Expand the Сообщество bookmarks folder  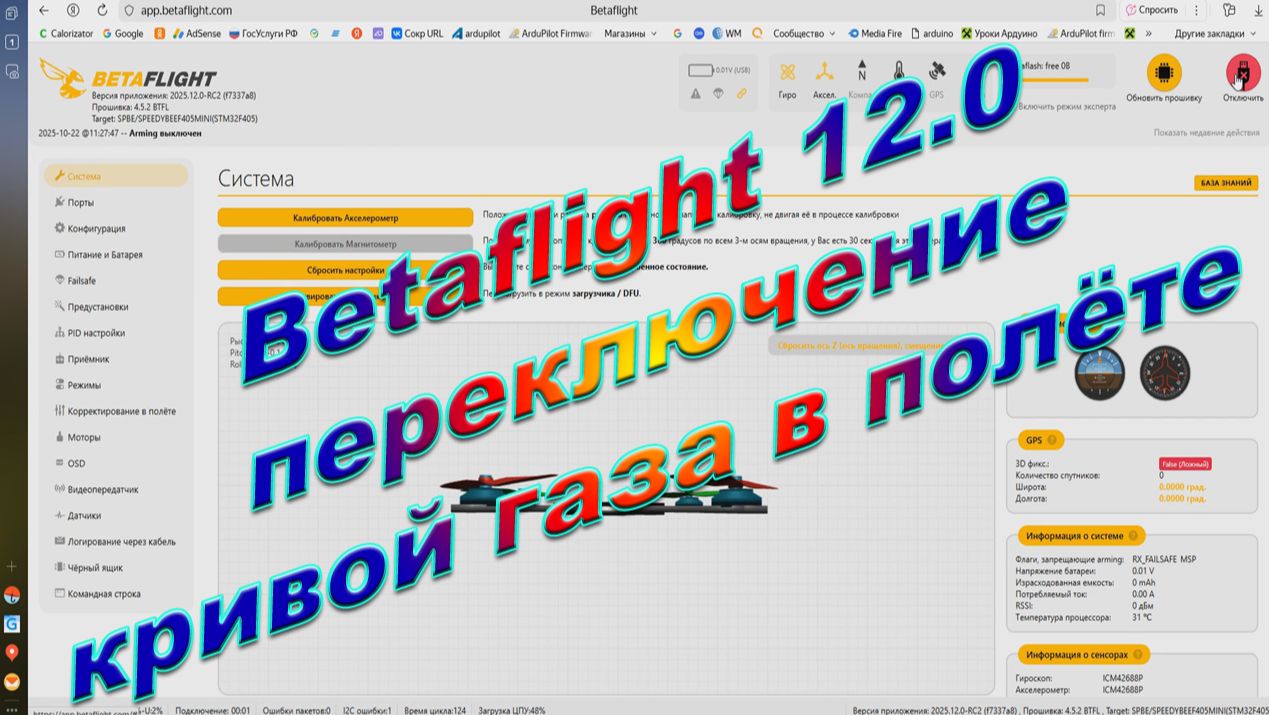click(x=803, y=33)
